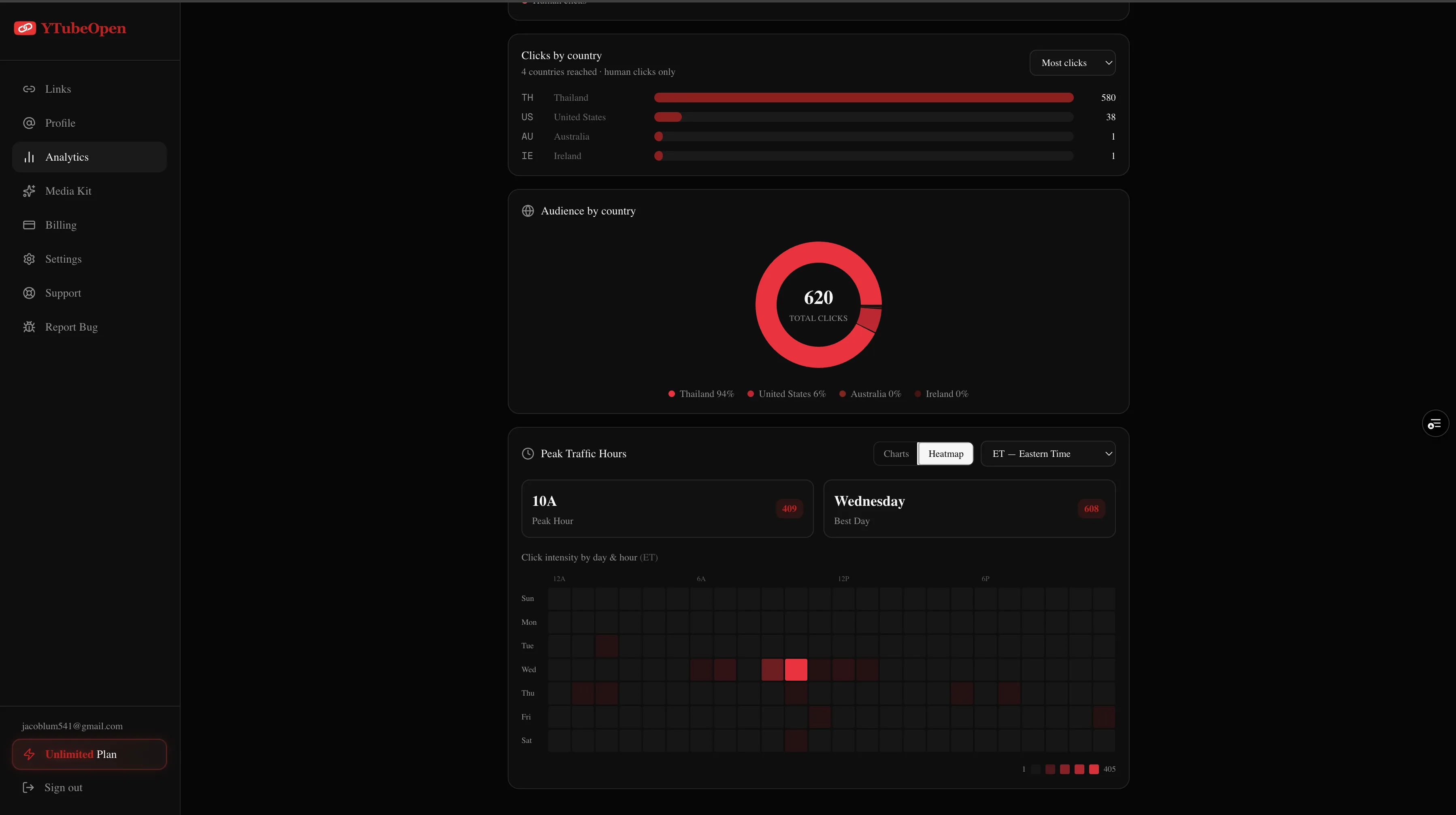Click the Australia 0% legend entry
Screen dimensions: 1456x815
(870, 394)
